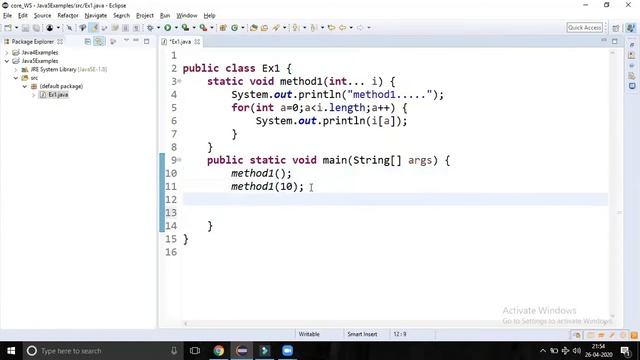
Task: Open the Debug button dropdown arrow
Action: 158,28
